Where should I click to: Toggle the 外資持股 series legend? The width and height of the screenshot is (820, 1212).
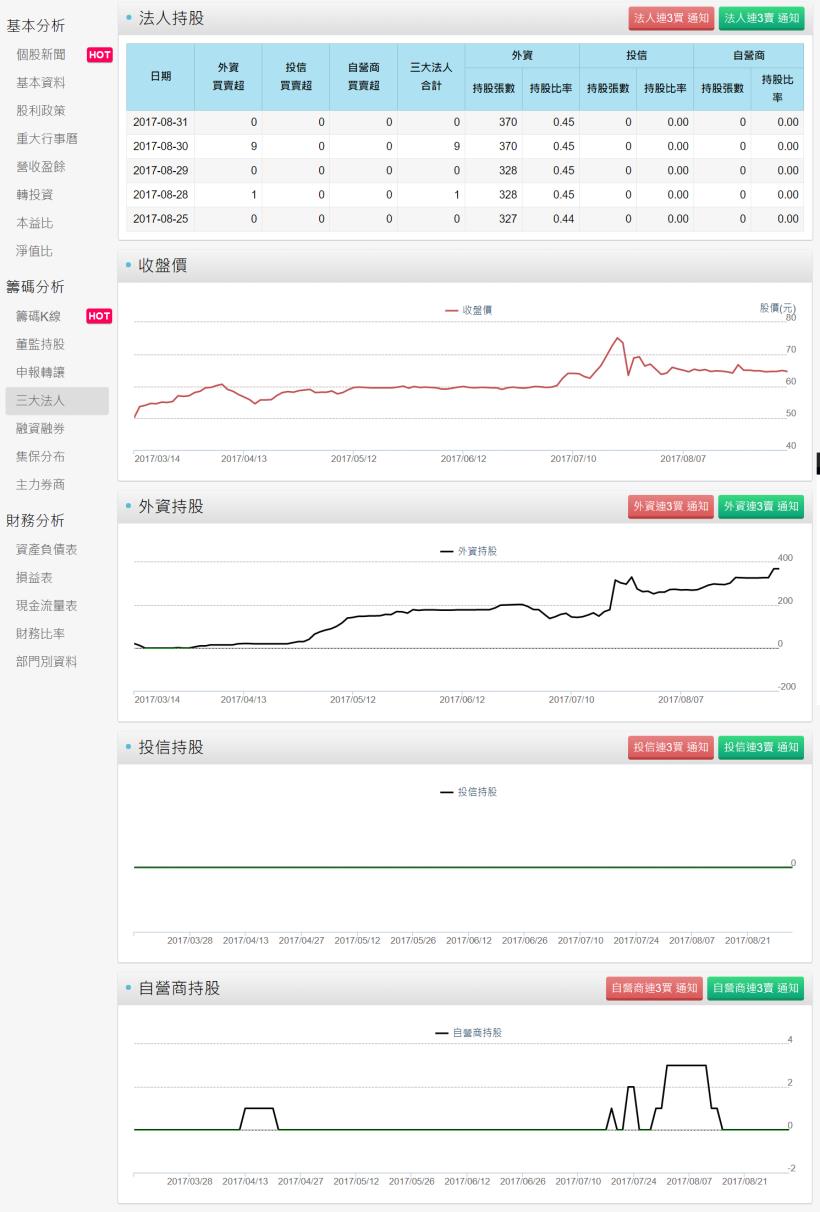click(470, 551)
